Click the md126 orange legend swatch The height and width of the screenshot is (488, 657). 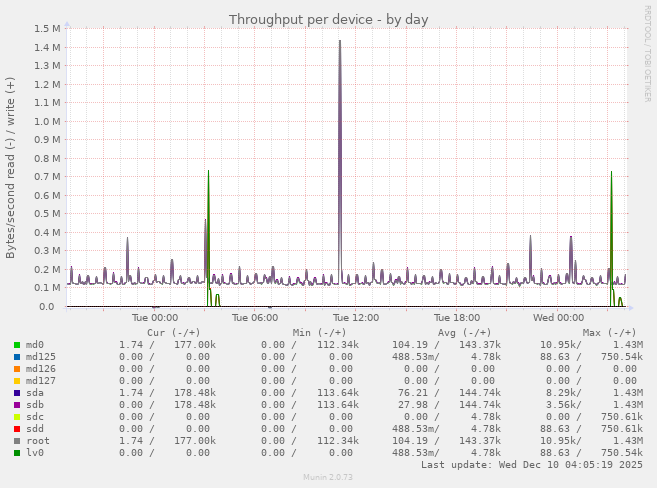point(17,369)
